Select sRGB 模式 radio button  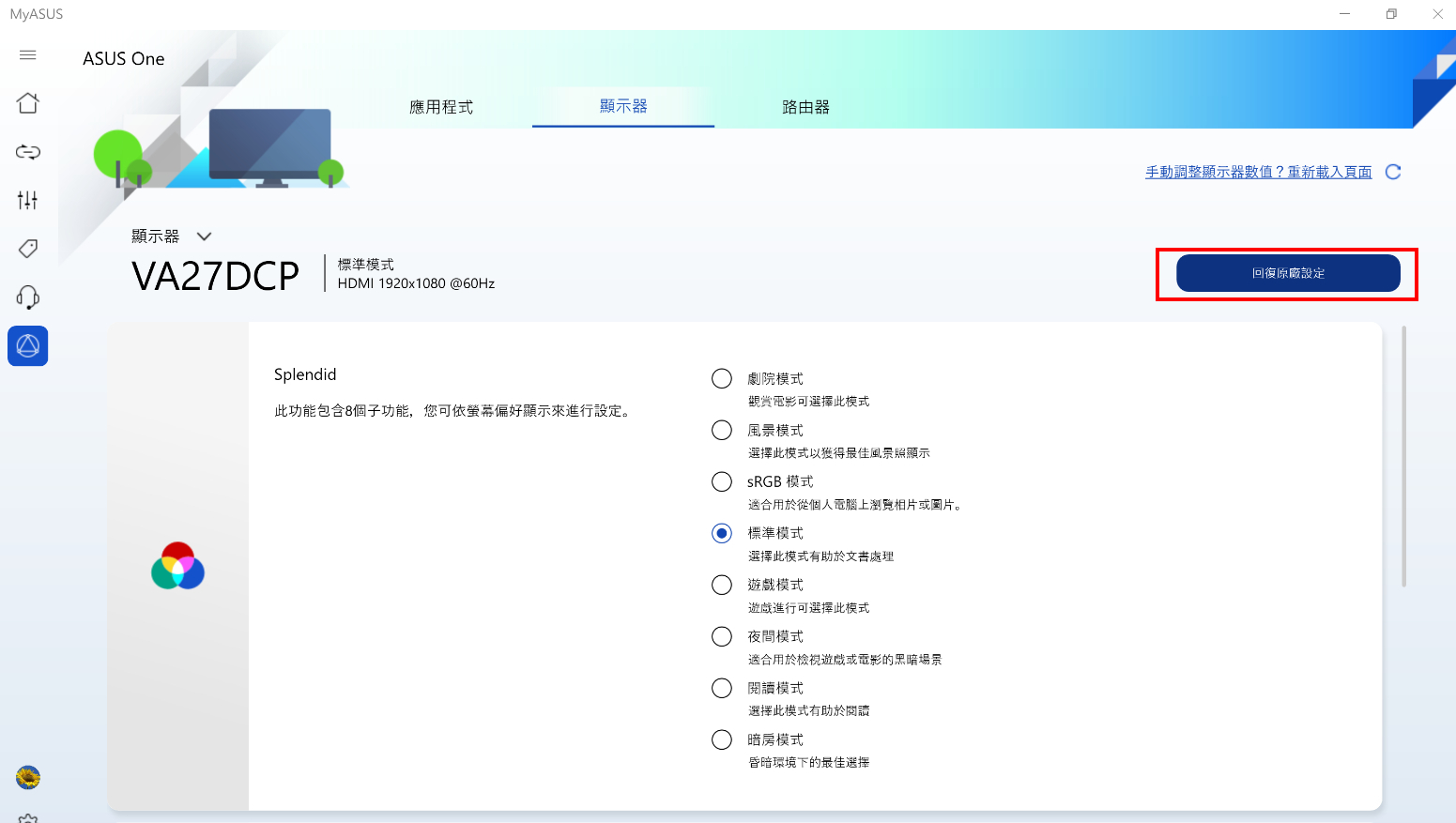[x=722, y=482]
